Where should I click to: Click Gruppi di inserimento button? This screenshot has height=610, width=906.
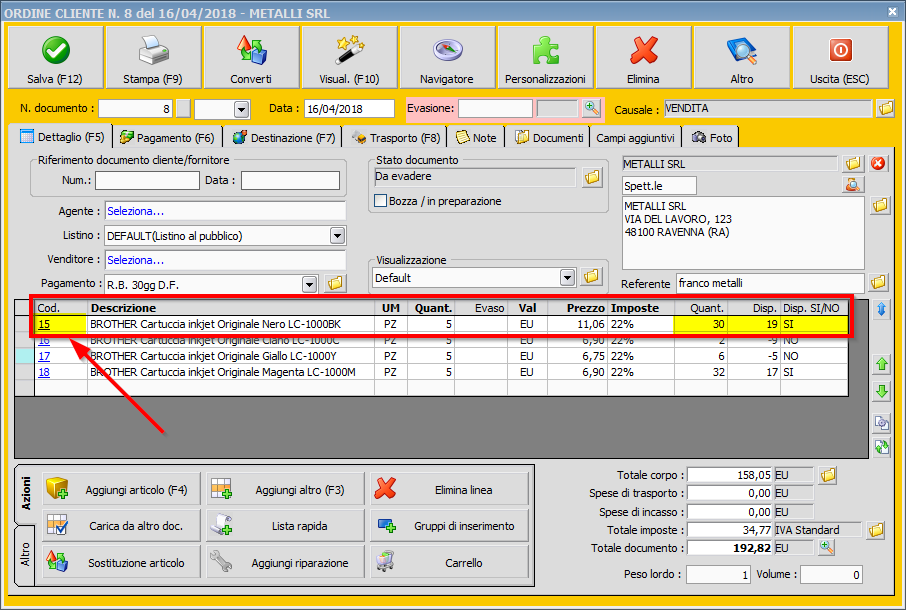[450, 526]
